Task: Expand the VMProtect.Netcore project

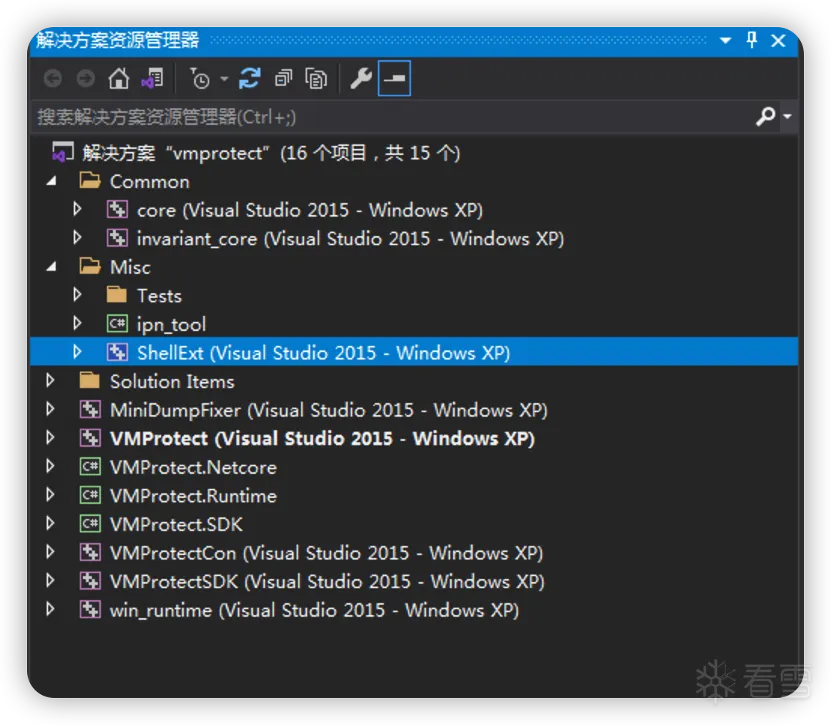Action: [50, 467]
